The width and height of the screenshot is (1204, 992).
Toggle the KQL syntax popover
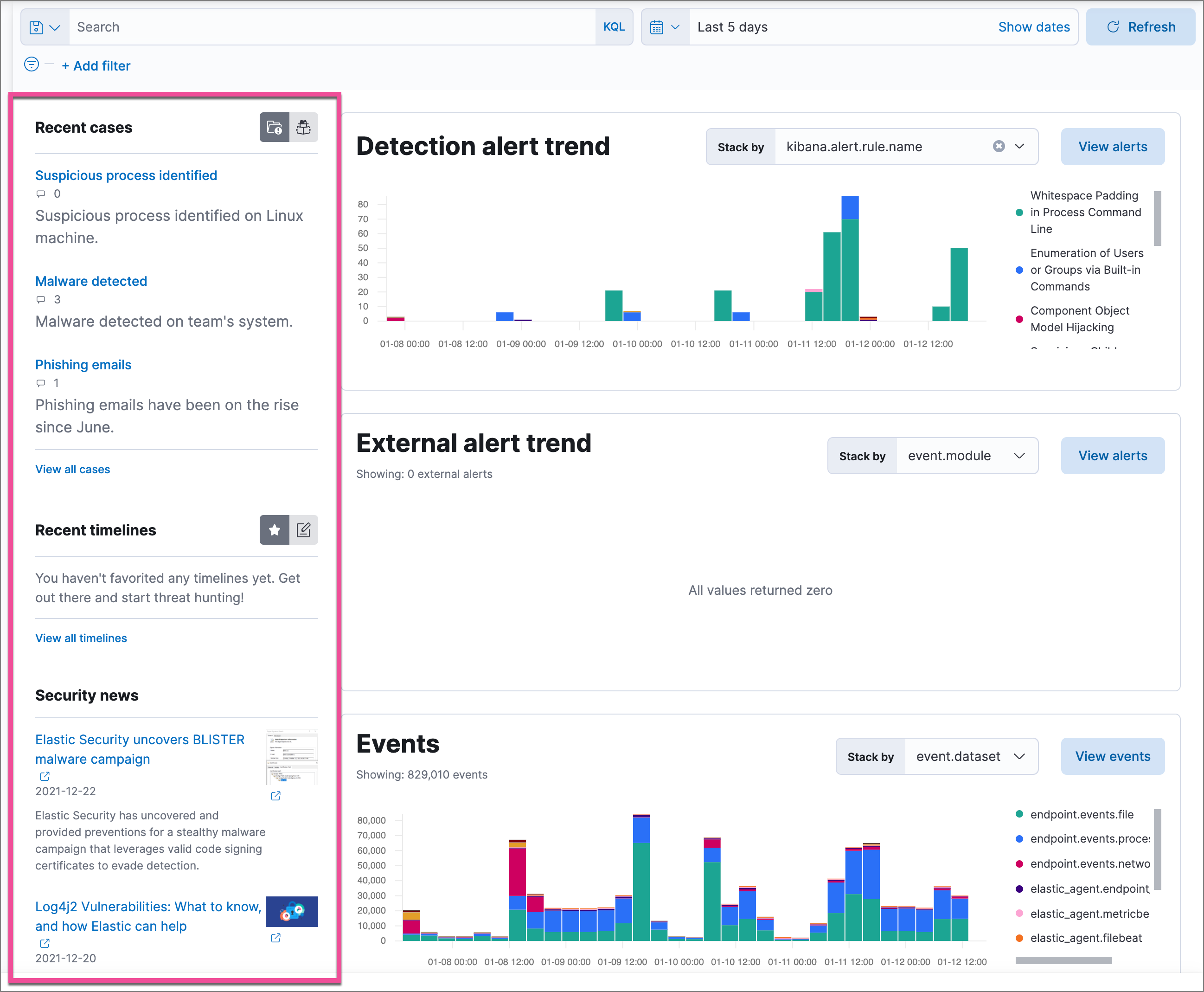[x=614, y=26]
